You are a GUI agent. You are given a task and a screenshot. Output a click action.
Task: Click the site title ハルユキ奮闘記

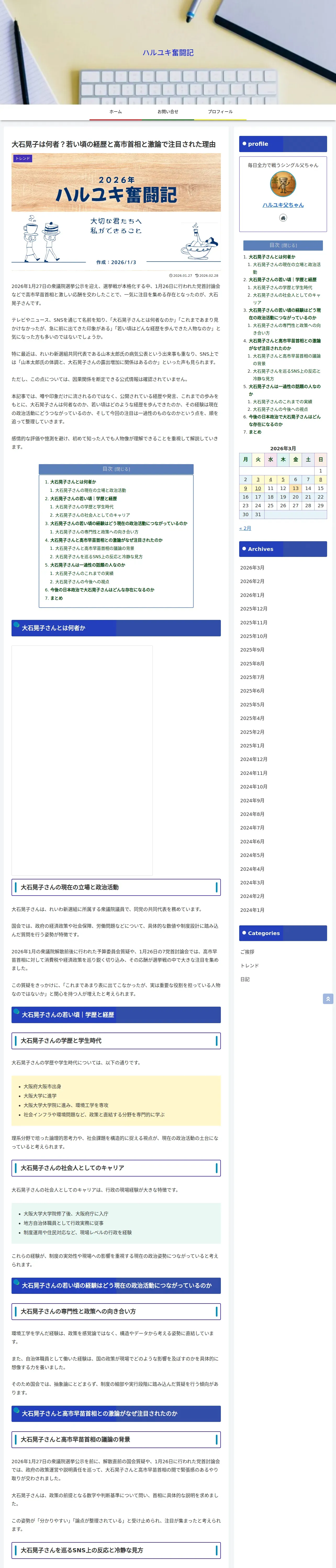(x=168, y=53)
